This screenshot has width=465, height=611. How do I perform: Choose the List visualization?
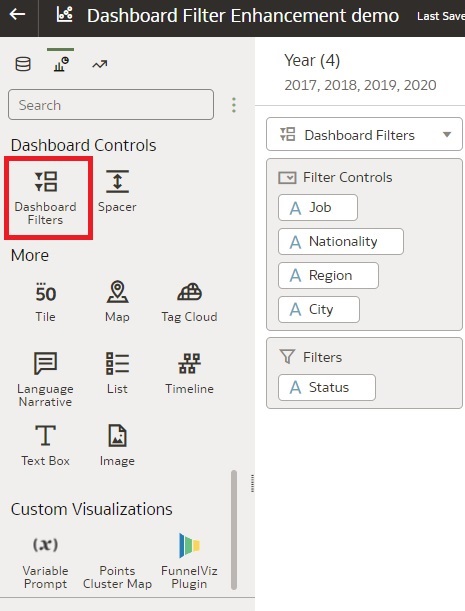point(117,373)
